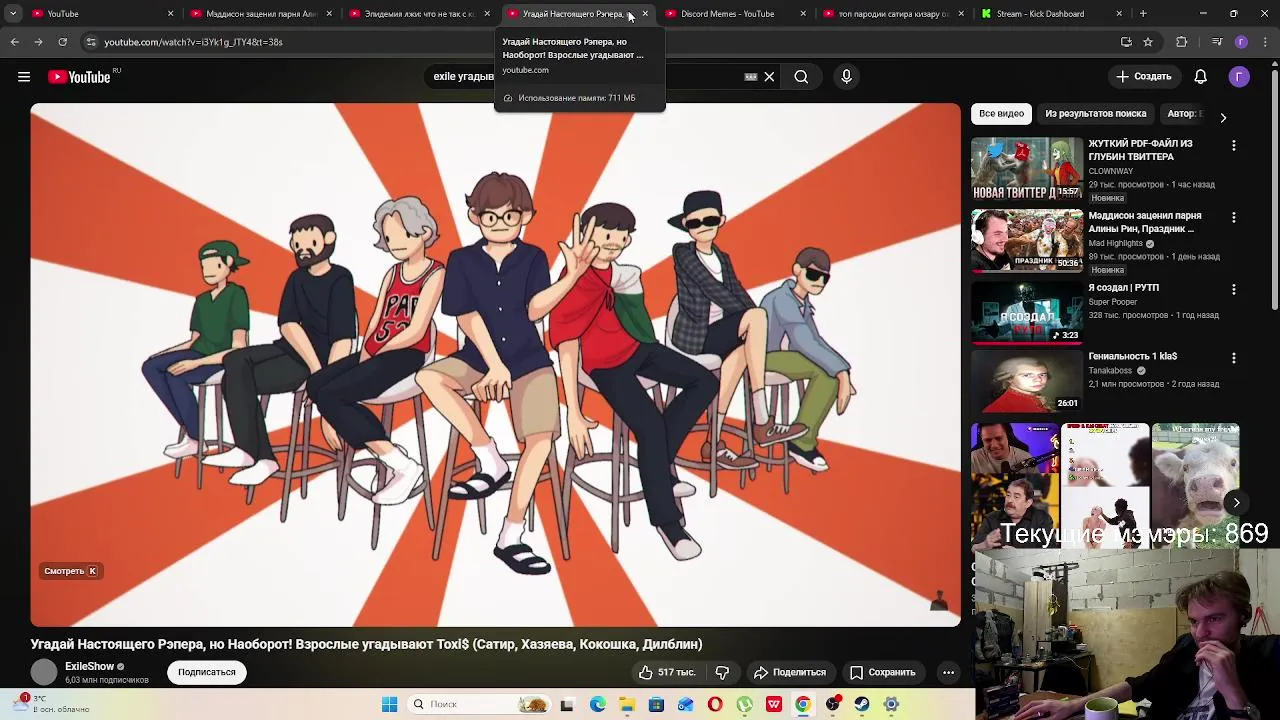Open the ЖУТКИЙ PDF-ФАЙЛ video thumbnail

[x=1027, y=169]
